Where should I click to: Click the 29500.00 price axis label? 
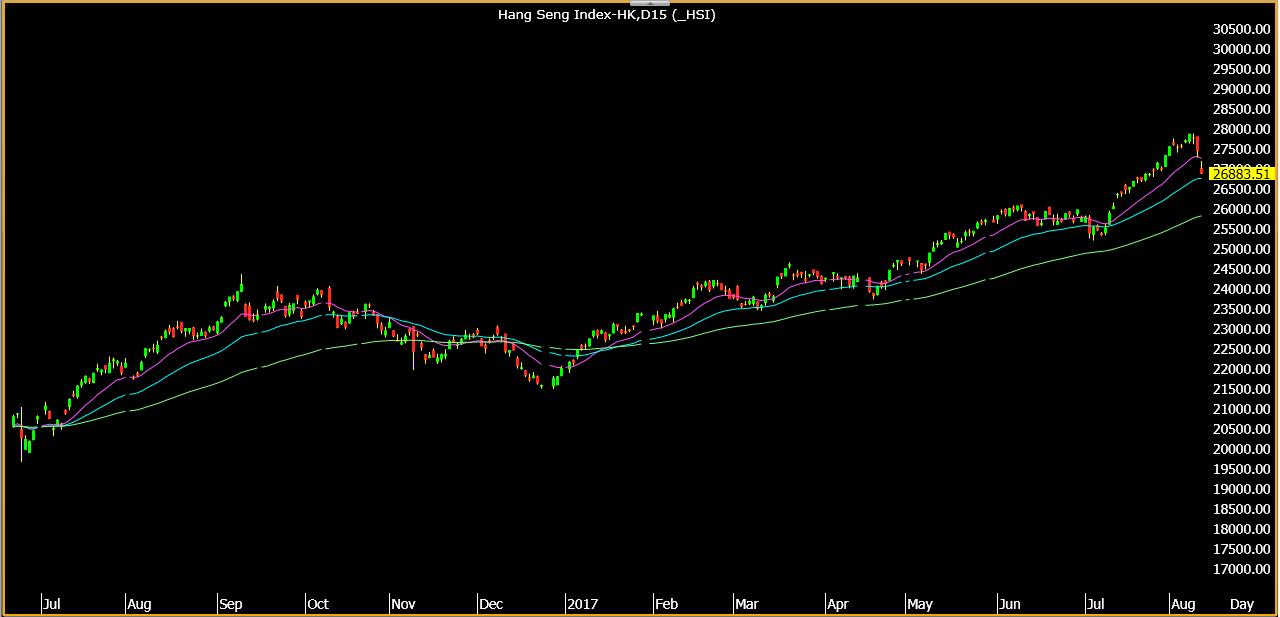pos(1240,69)
